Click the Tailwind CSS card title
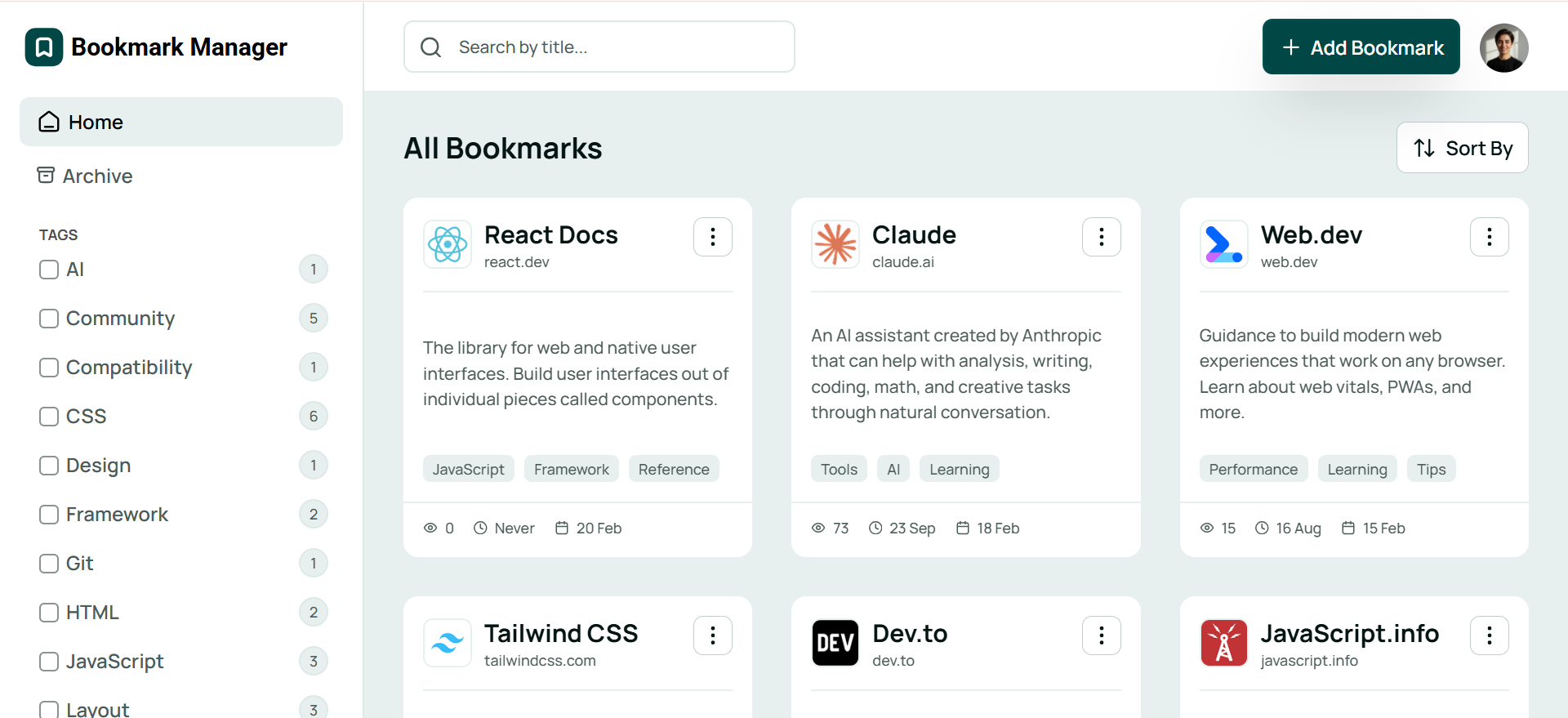 point(561,634)
